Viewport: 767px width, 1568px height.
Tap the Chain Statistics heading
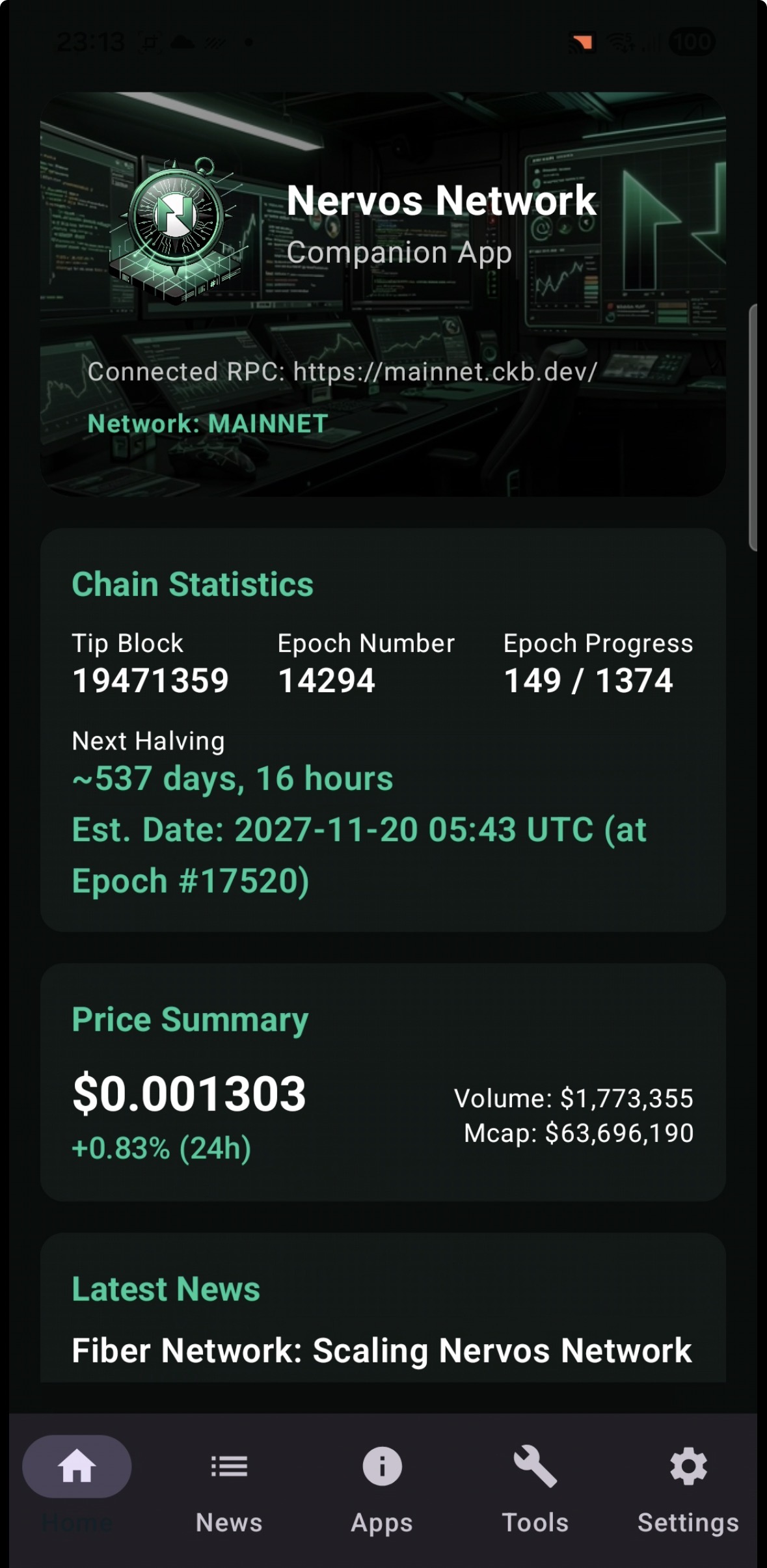point(193,584)
